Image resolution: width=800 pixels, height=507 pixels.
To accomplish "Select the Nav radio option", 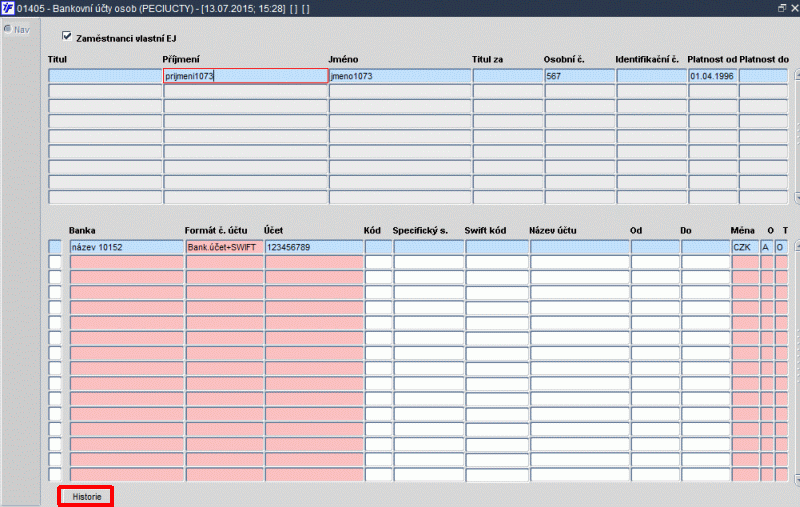I will tap(8, 29).
